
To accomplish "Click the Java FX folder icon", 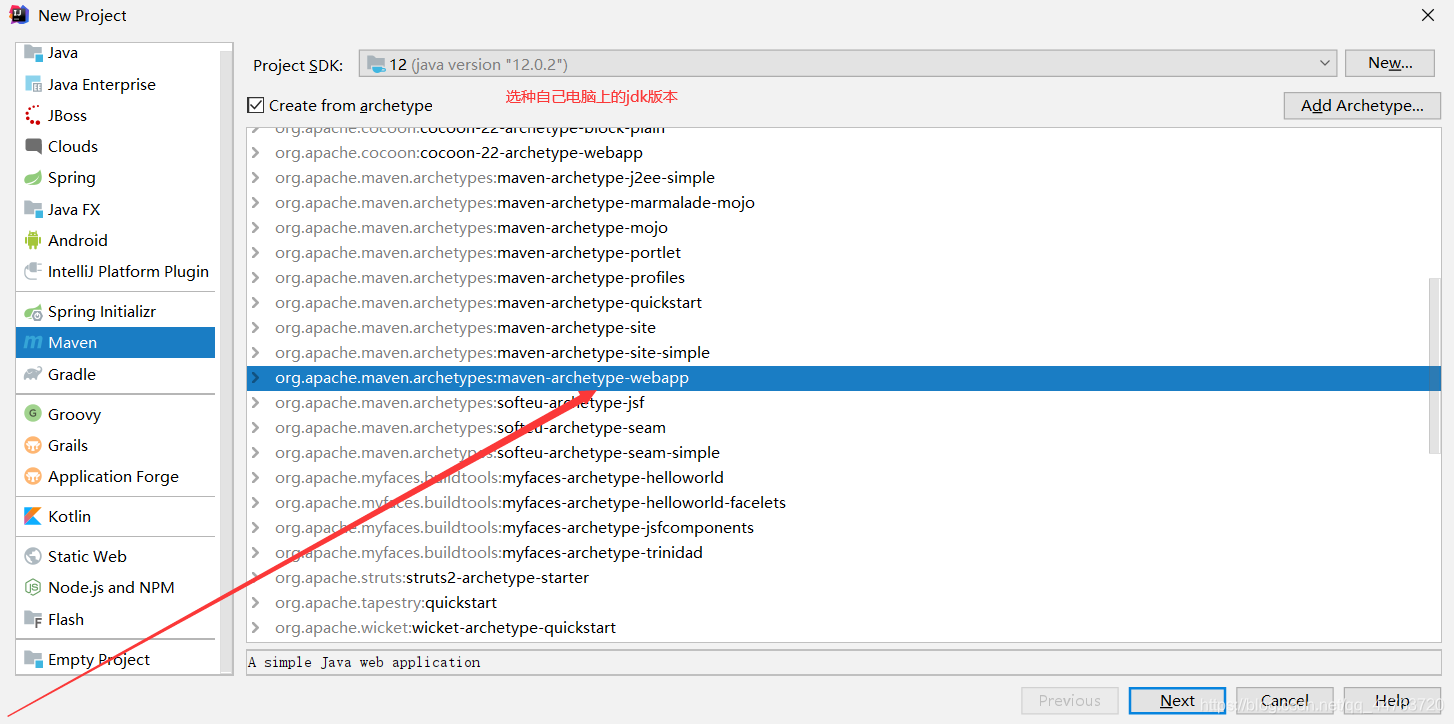I will pyautogui.click(x=33, y=209).
